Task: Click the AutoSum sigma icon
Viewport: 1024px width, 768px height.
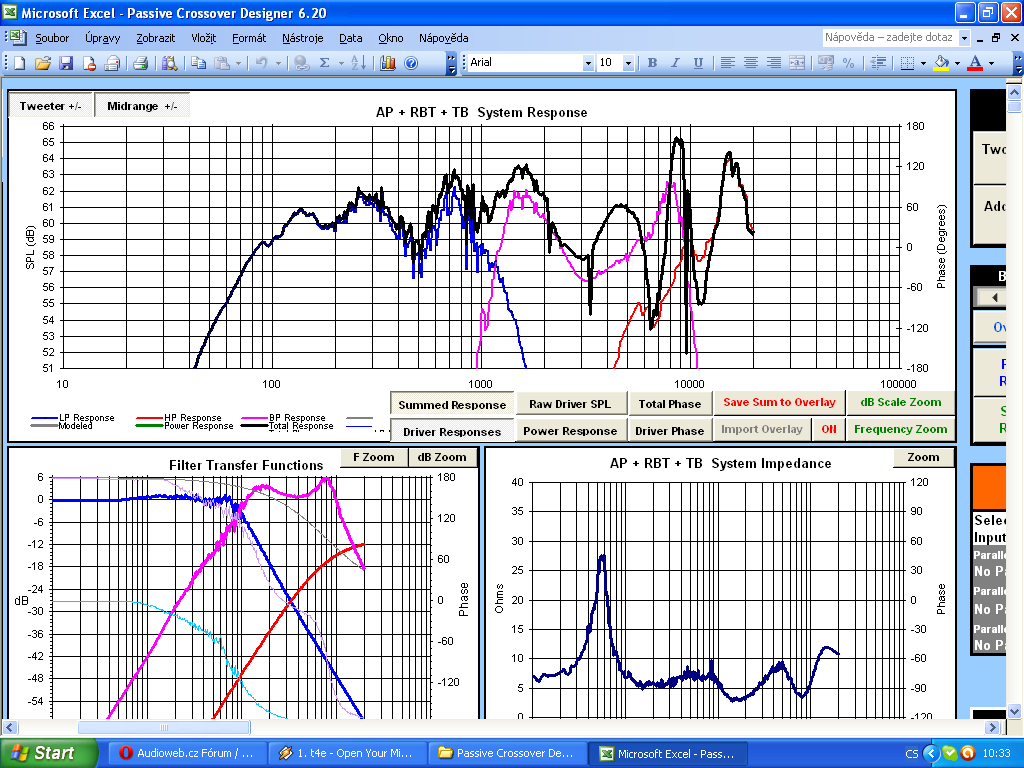Action: point(325,63)
